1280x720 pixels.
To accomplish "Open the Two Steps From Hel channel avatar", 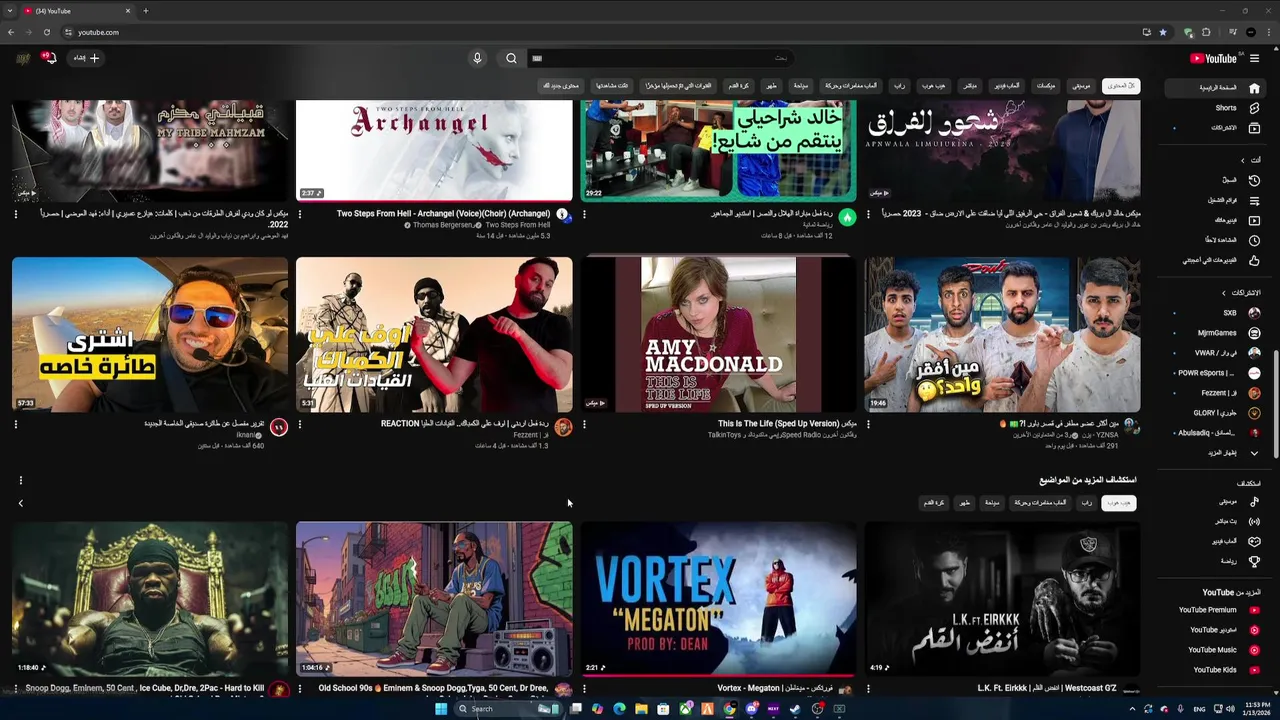I will (x=562, y=215).
